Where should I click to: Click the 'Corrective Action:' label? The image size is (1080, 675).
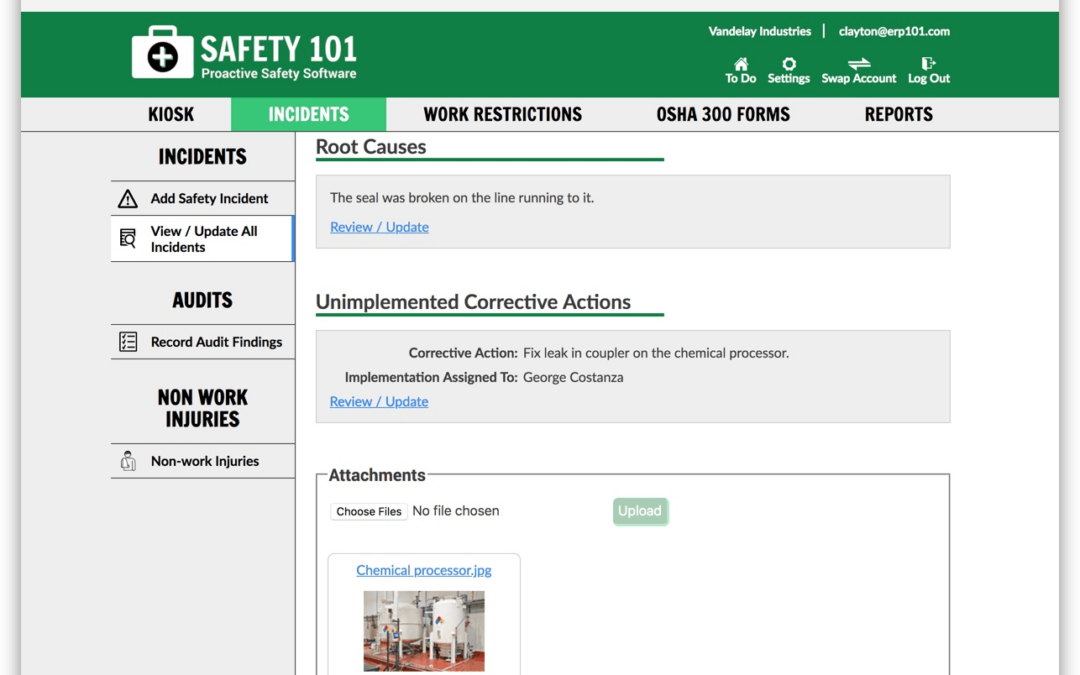coord(463,353)
